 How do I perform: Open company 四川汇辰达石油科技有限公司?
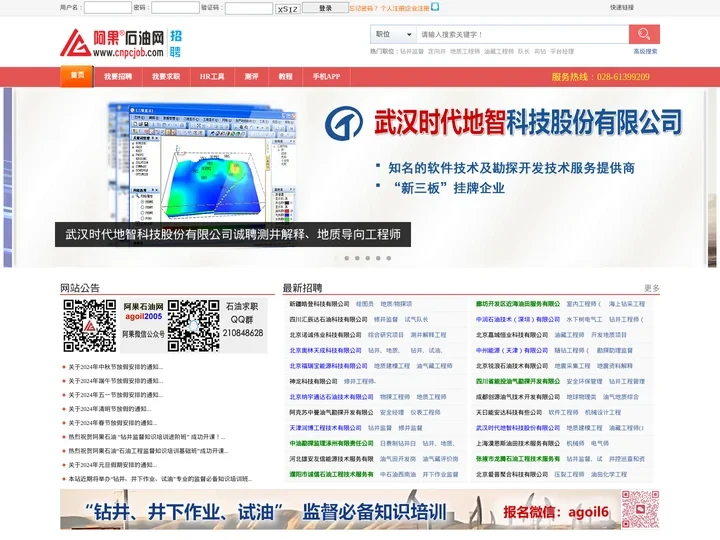[x=328, y=319]
